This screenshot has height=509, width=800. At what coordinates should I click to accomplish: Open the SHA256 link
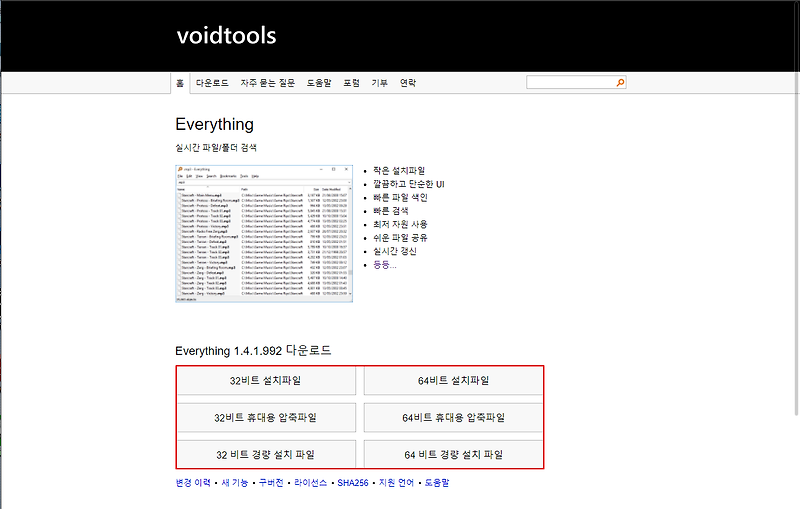pos(353,482)
